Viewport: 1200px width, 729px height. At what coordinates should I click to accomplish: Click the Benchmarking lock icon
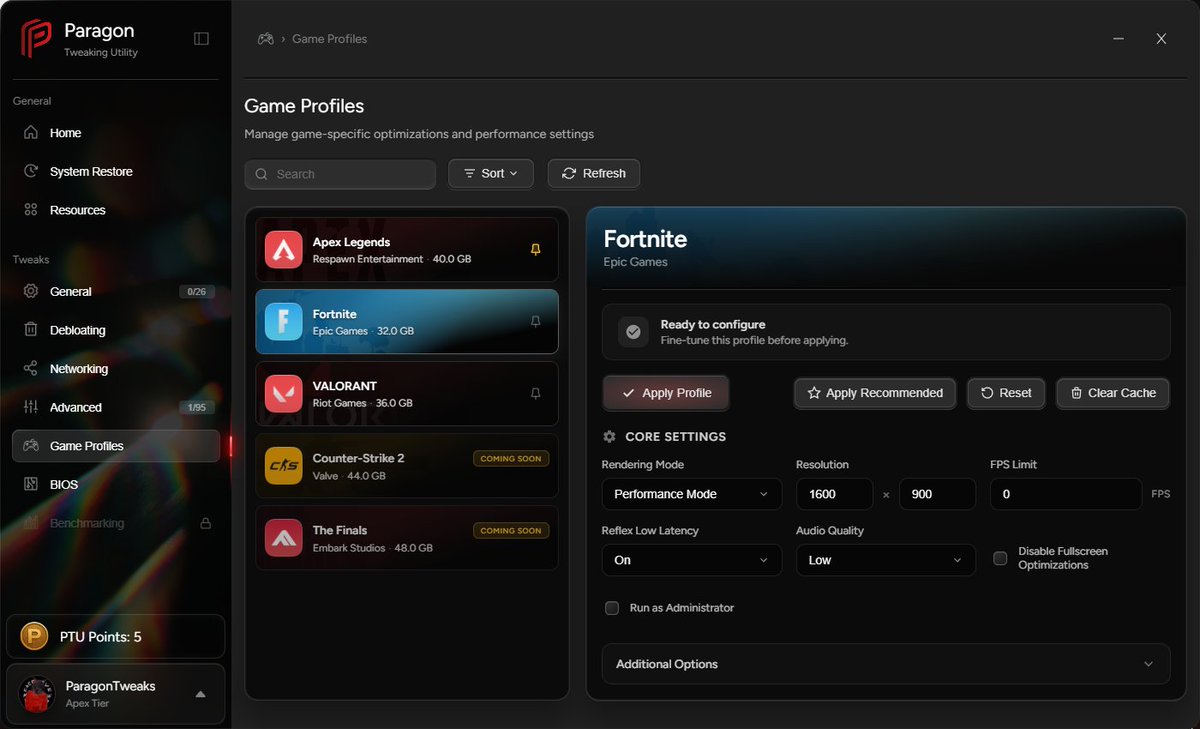tap(206, 523)
